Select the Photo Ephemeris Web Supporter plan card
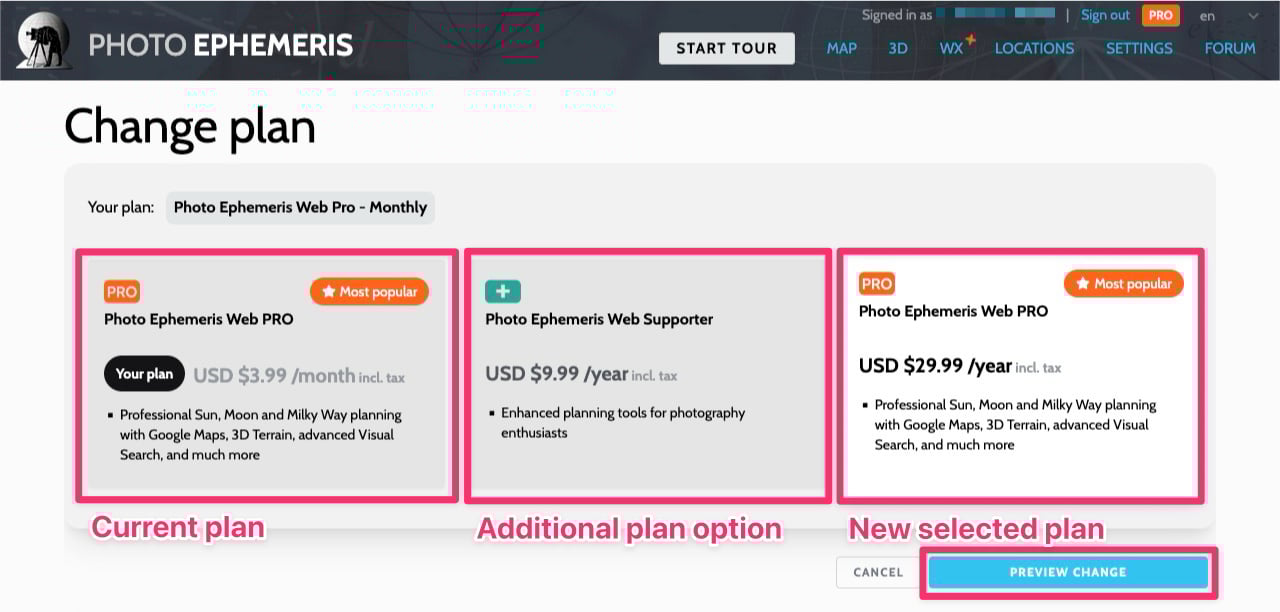The image size is (1280, 612). [648, 375]
